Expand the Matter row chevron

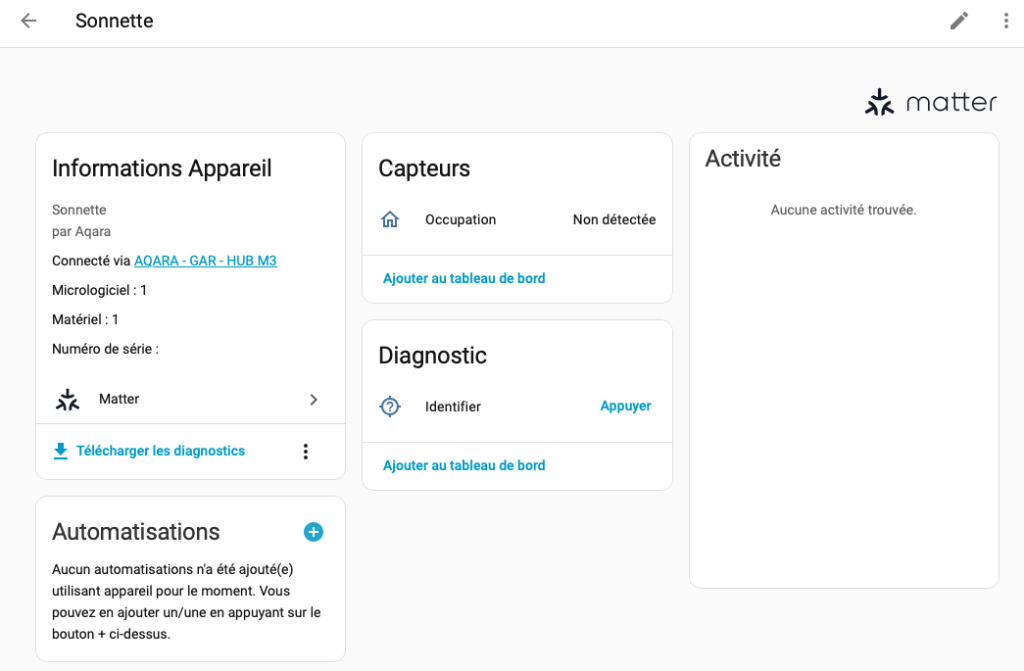[313, 400]
